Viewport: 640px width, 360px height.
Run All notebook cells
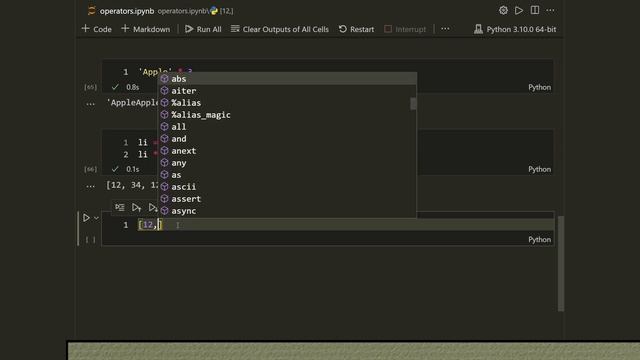[x=203, y=29]
